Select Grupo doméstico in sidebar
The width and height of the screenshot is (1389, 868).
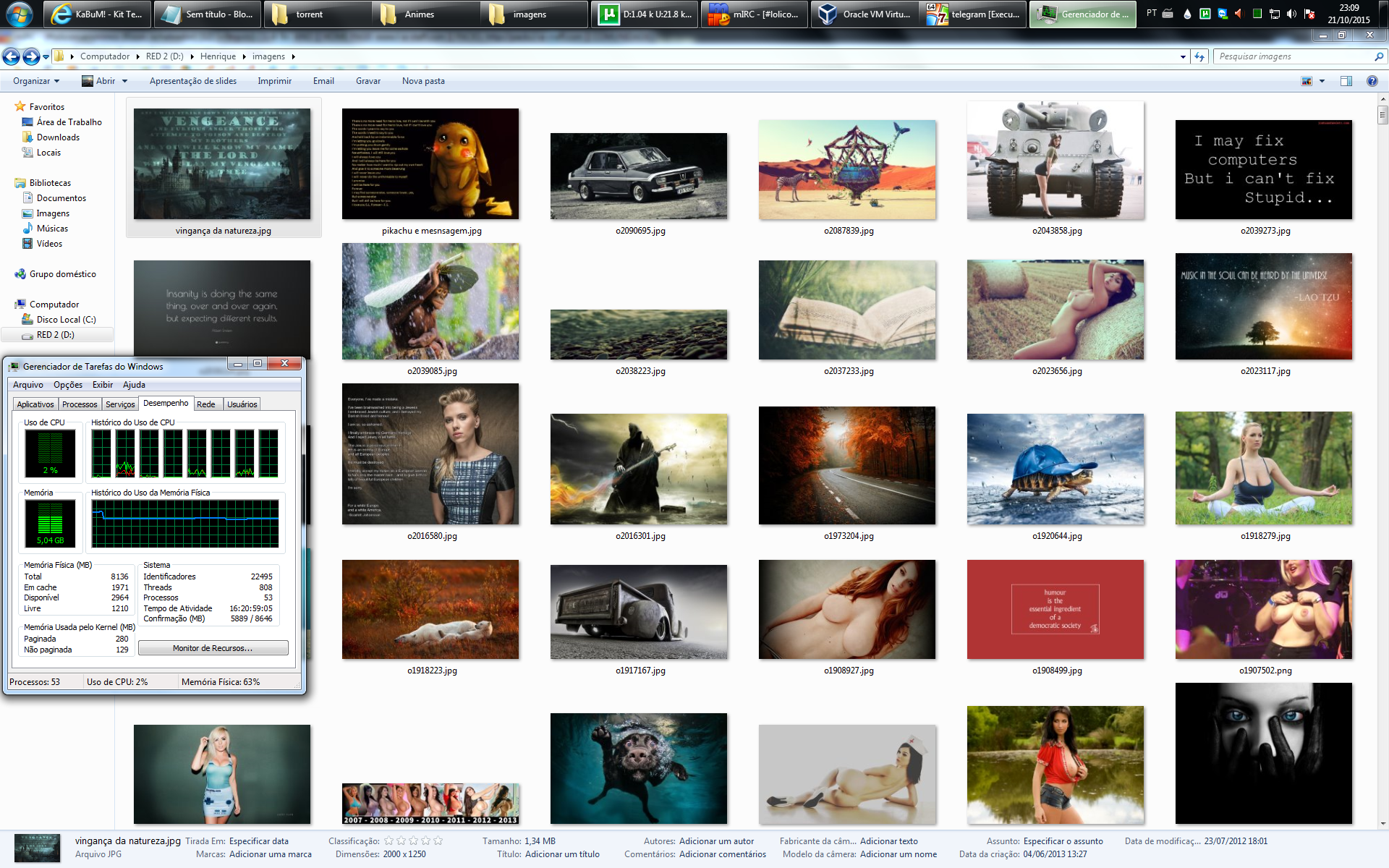62,274
